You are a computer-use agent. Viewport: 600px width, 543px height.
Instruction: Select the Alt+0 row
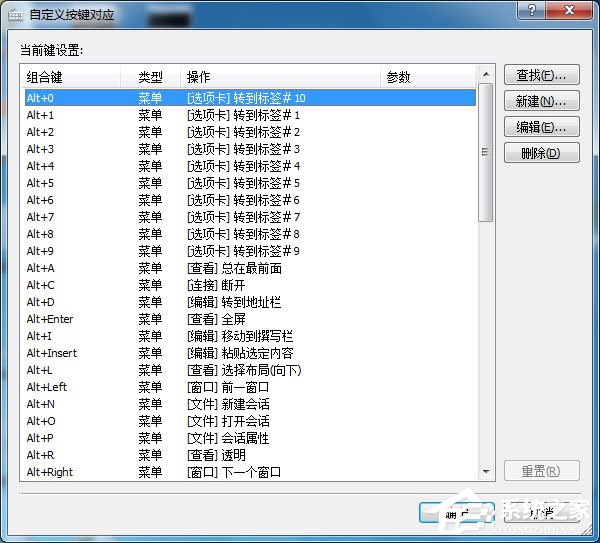250,98
